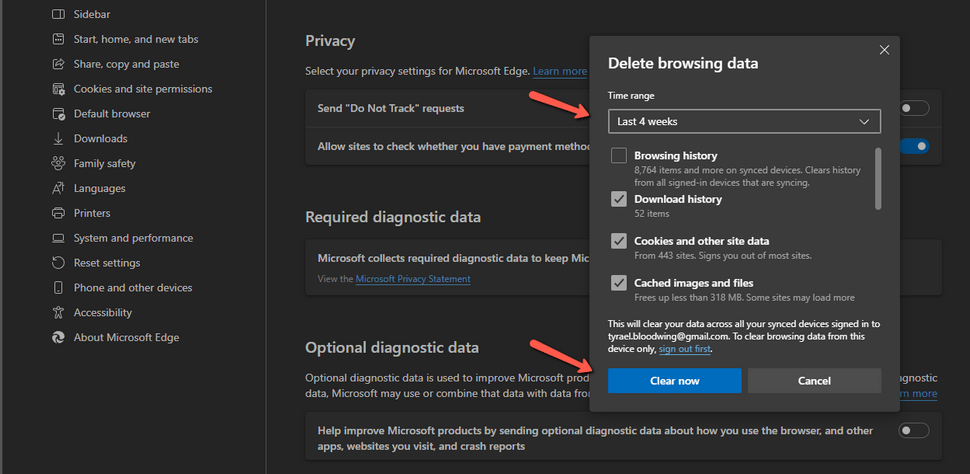The height and width of the screenshot is (474, 970).
Task: Click the Cancel button
Action: tap(814, 381)
